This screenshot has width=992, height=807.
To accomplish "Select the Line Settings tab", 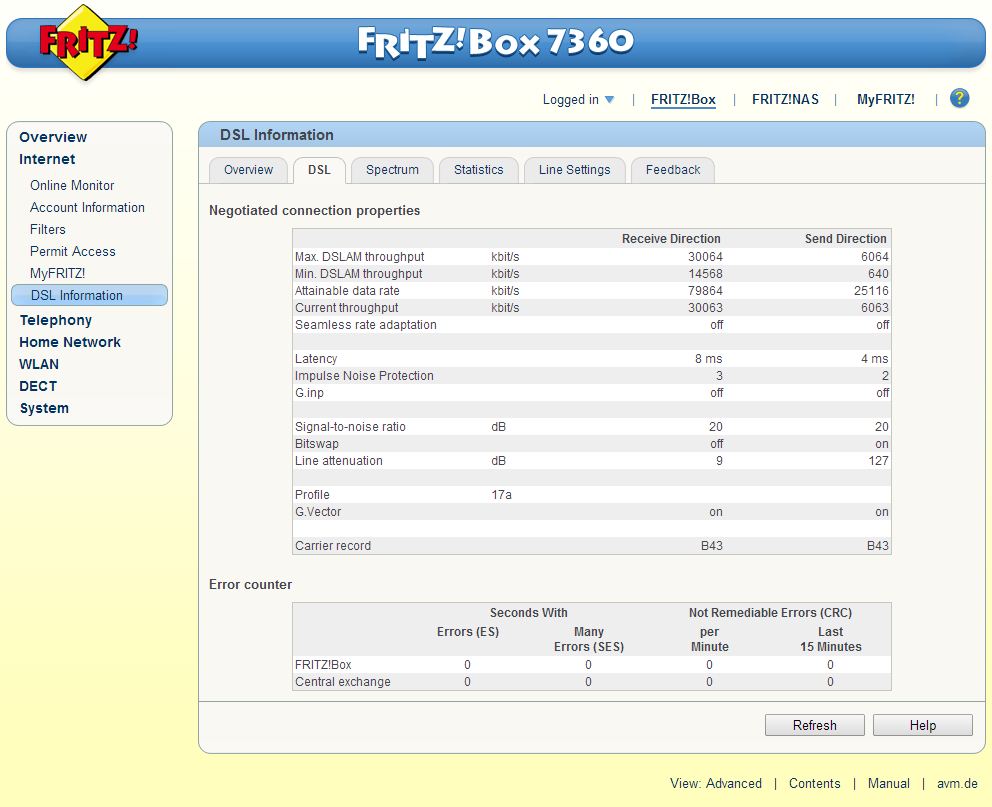I will tap(574, 170).
